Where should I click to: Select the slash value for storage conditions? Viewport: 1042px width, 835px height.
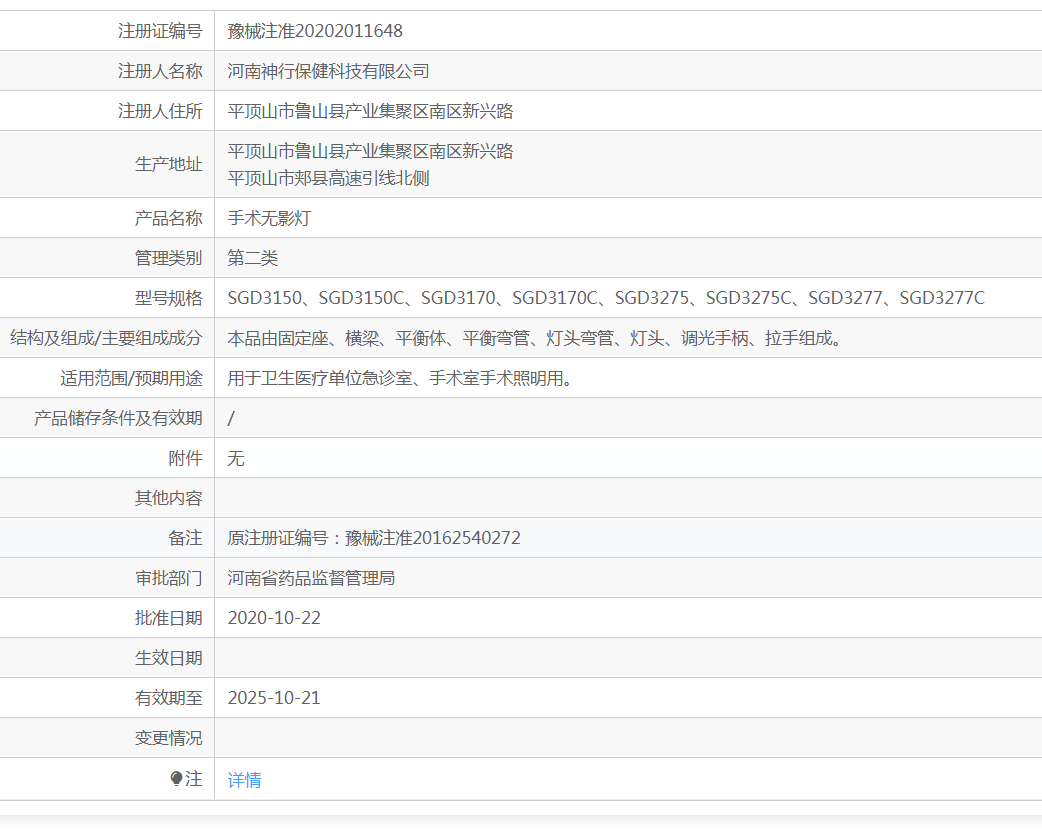click(231, 418)
